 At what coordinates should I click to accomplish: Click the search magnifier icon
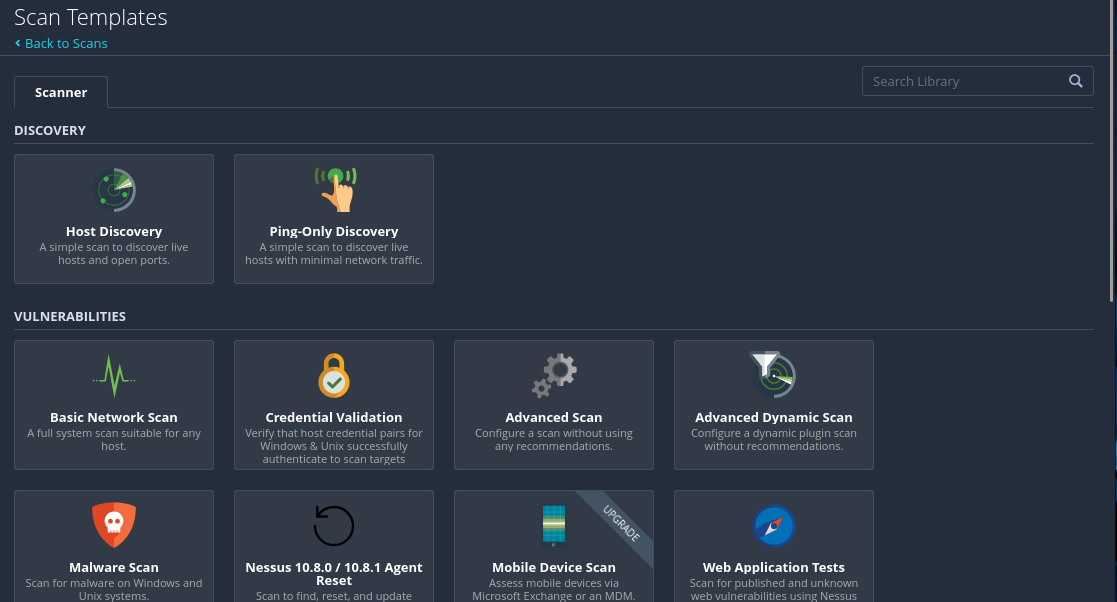click(x=1076, y=81)
